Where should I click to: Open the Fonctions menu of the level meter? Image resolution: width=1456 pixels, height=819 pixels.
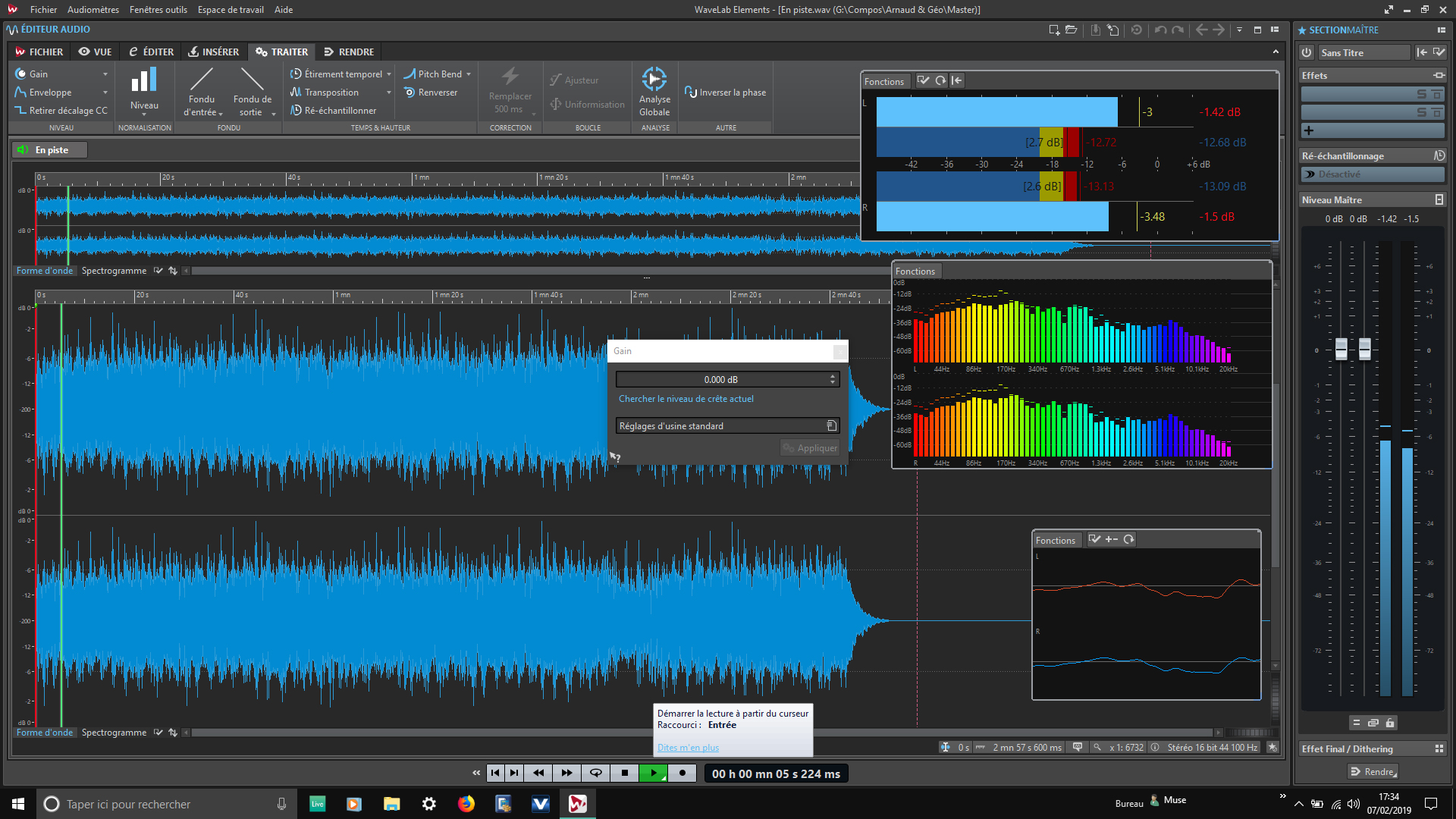[x=884, y=80]
